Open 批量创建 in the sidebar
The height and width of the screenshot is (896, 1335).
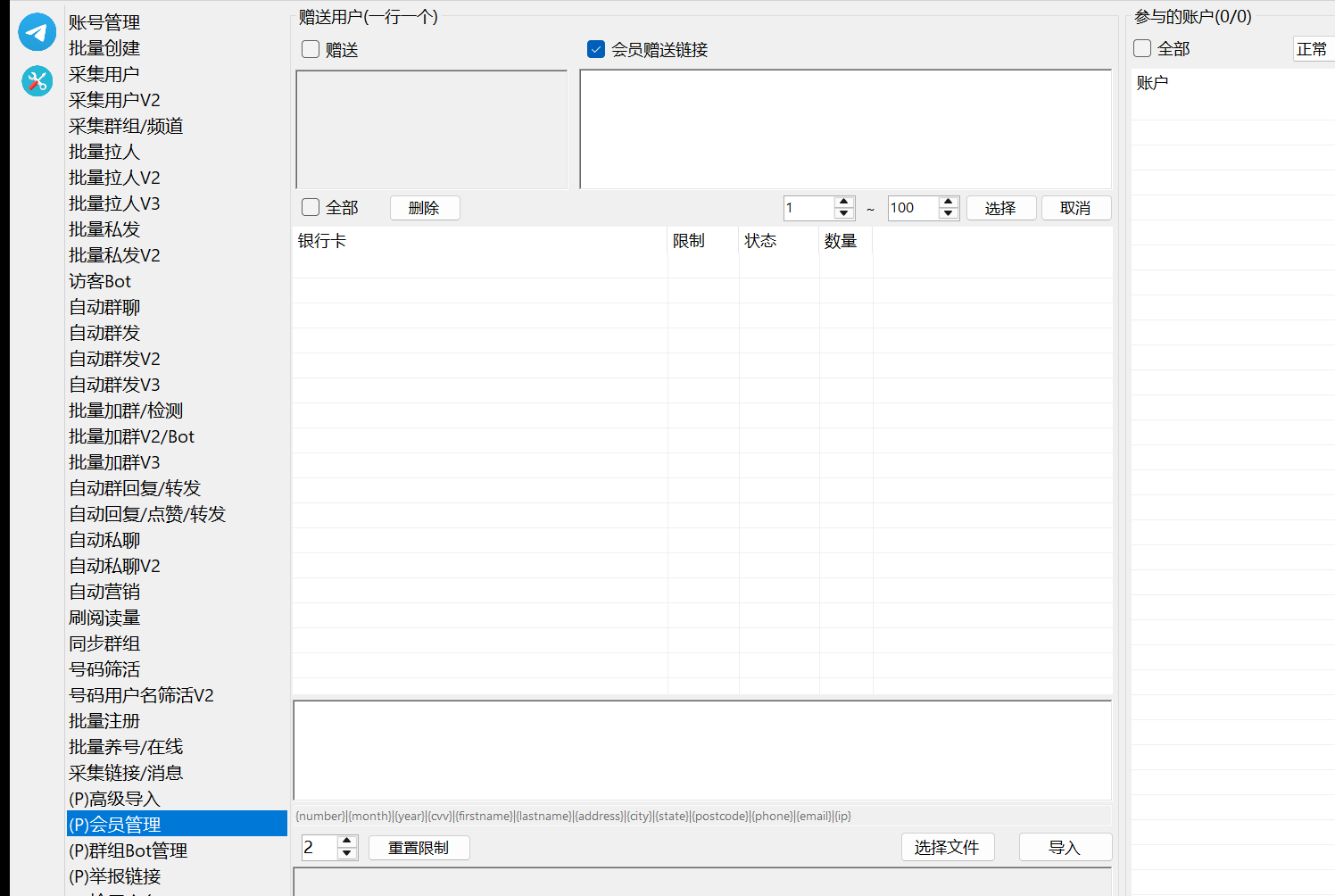click(x=104, y=48)
